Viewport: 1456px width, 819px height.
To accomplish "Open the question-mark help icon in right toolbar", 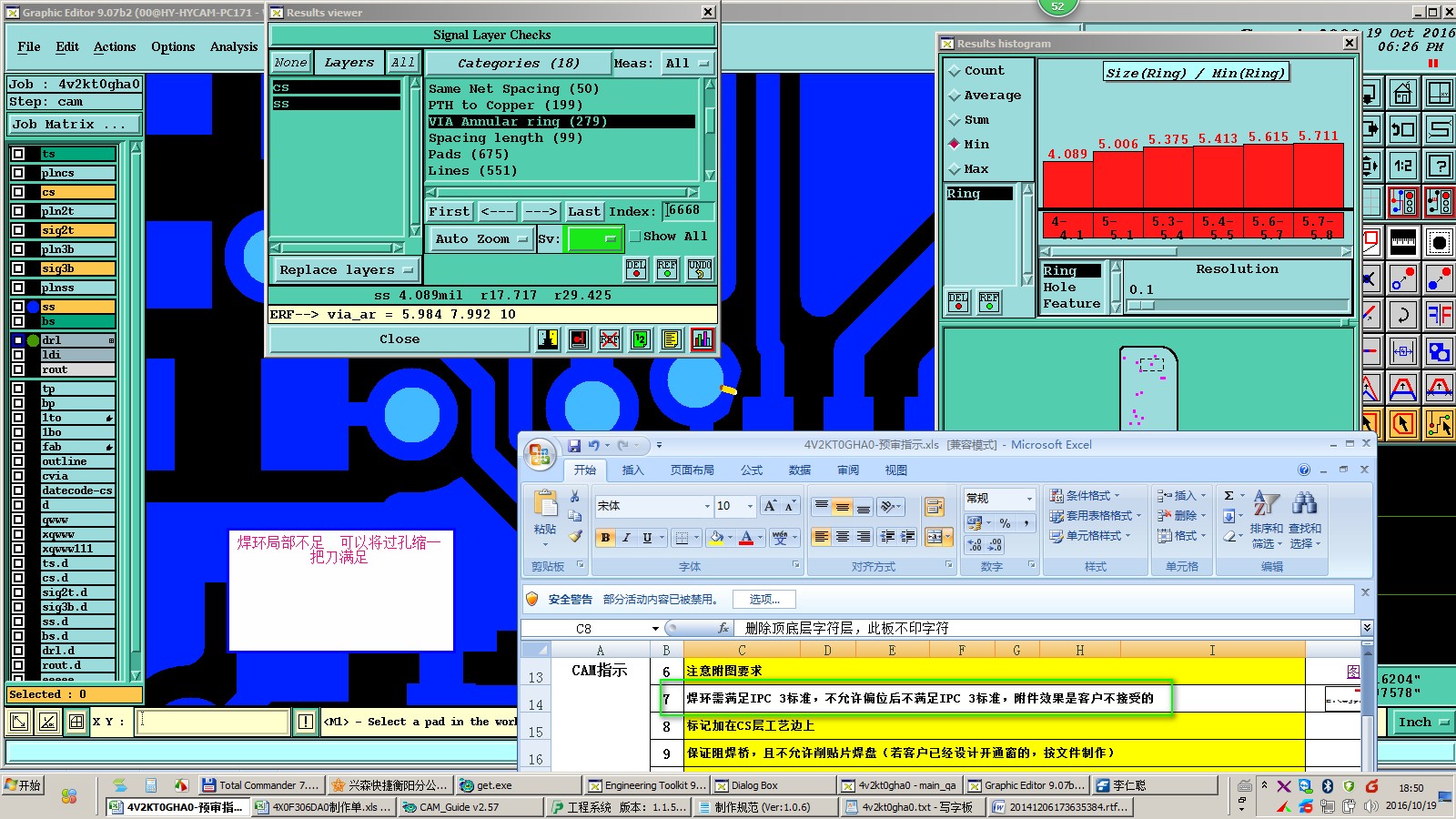I will (x=1439, y=166).
